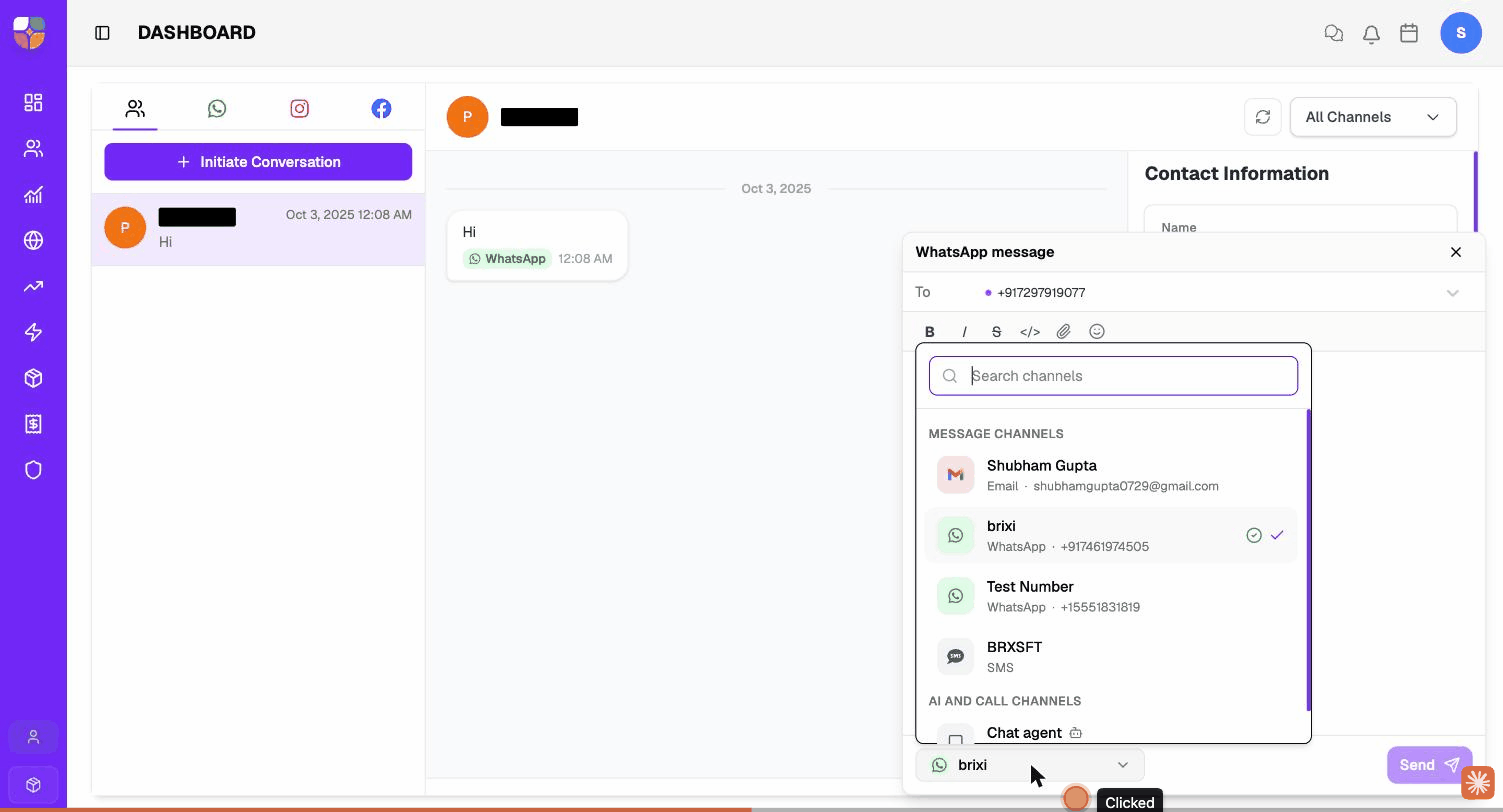Image resolution: width=1503 pixels, height=812 pixels.
Task: Click the bottom cube icon in sidebar
Action: tap(33, 785)
